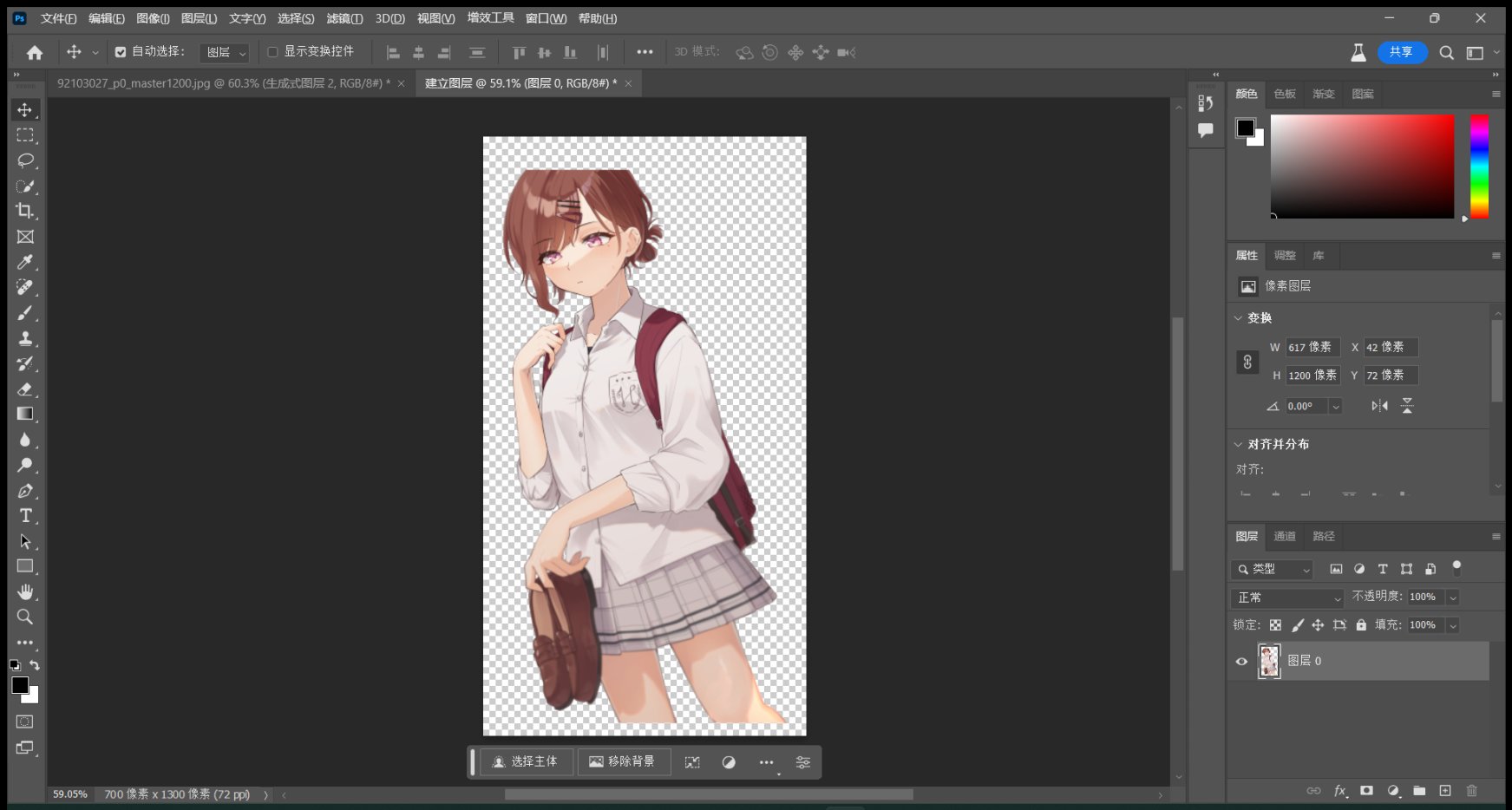1512x810 pixels.
Task: Toggle 自动选择 checkbox
Action: point(121,52)
